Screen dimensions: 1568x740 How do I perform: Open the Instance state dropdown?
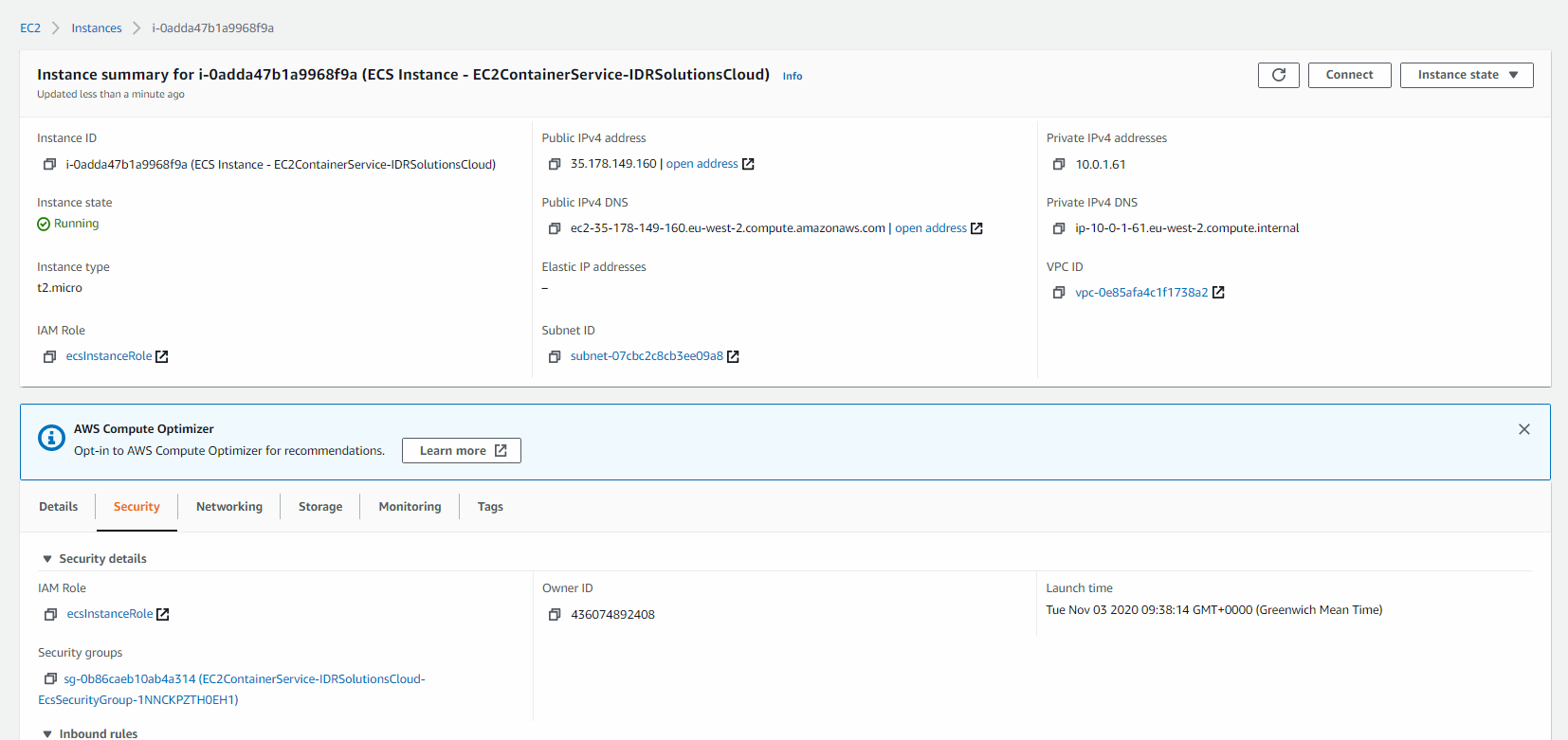tap(1466, 75)
